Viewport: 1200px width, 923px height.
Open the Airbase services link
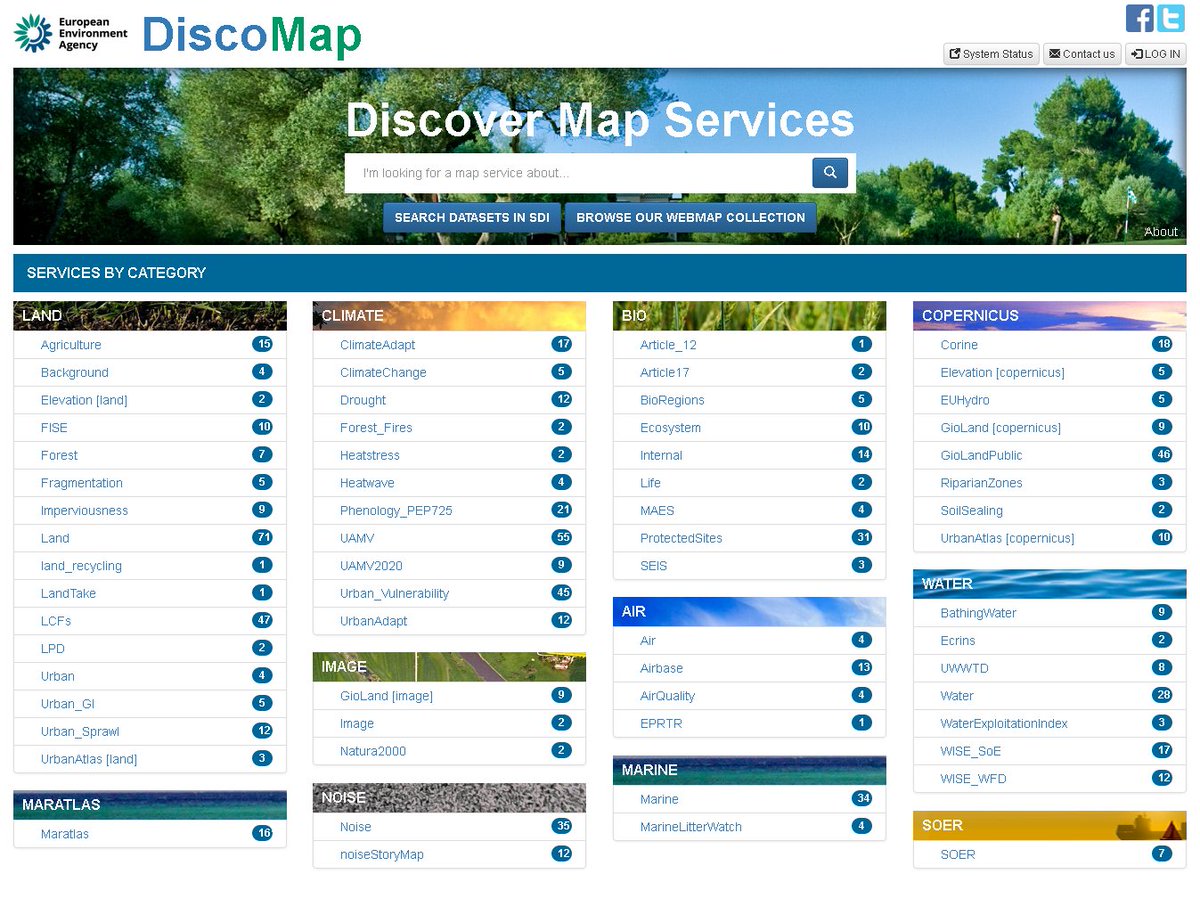click(662, 669)
